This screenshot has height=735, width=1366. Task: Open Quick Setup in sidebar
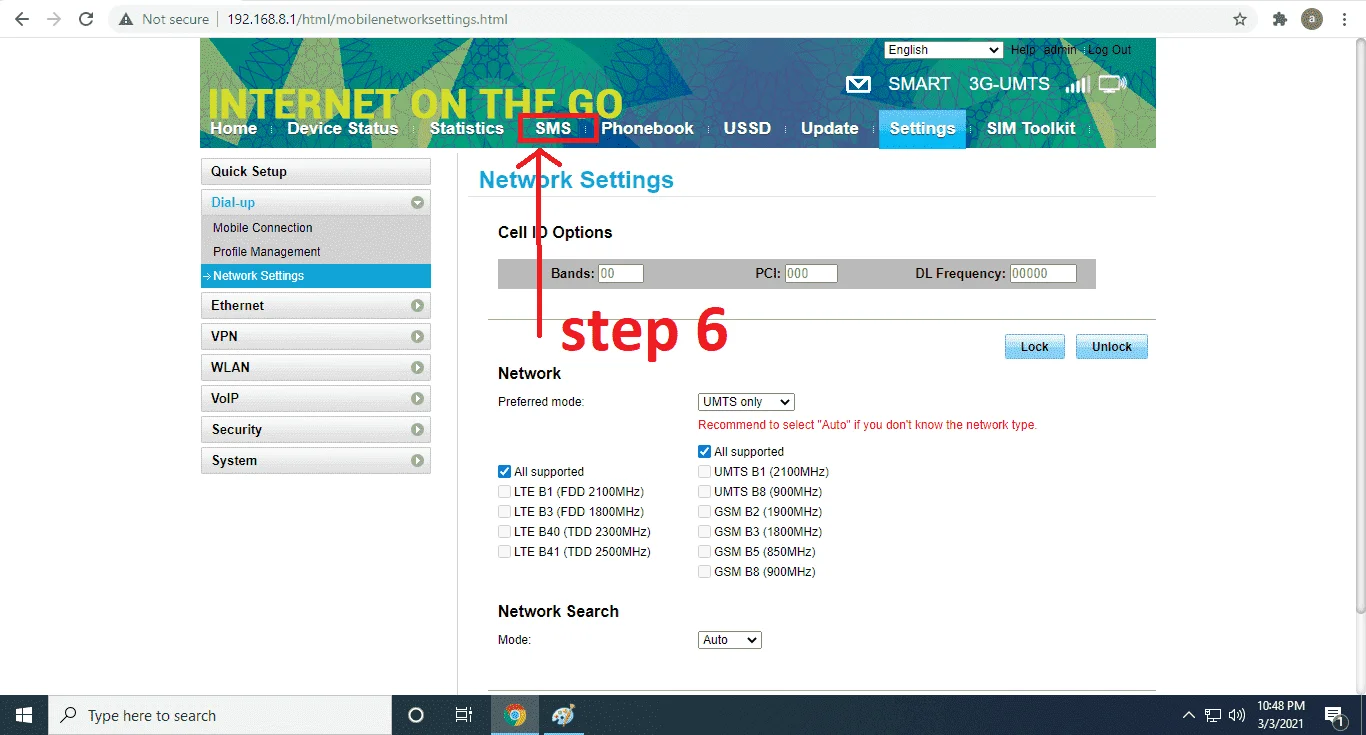316,172
